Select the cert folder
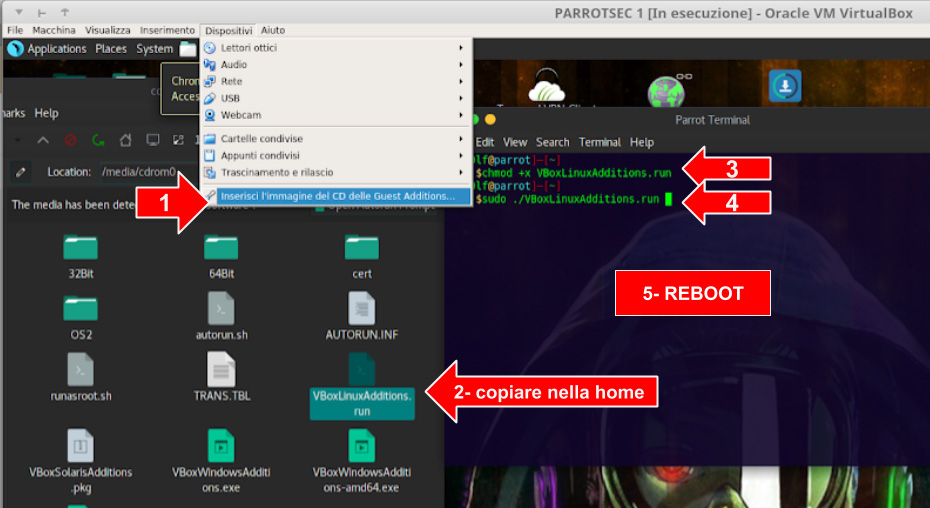This screenshot has height=508, width=930. pyautogui.click(x=362, y=257)
